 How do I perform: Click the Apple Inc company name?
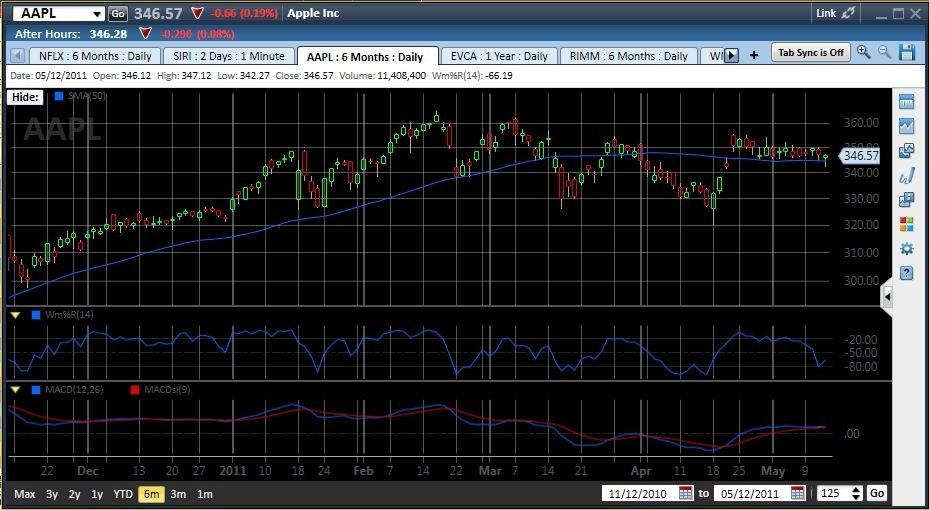click(x=313, y=13)
